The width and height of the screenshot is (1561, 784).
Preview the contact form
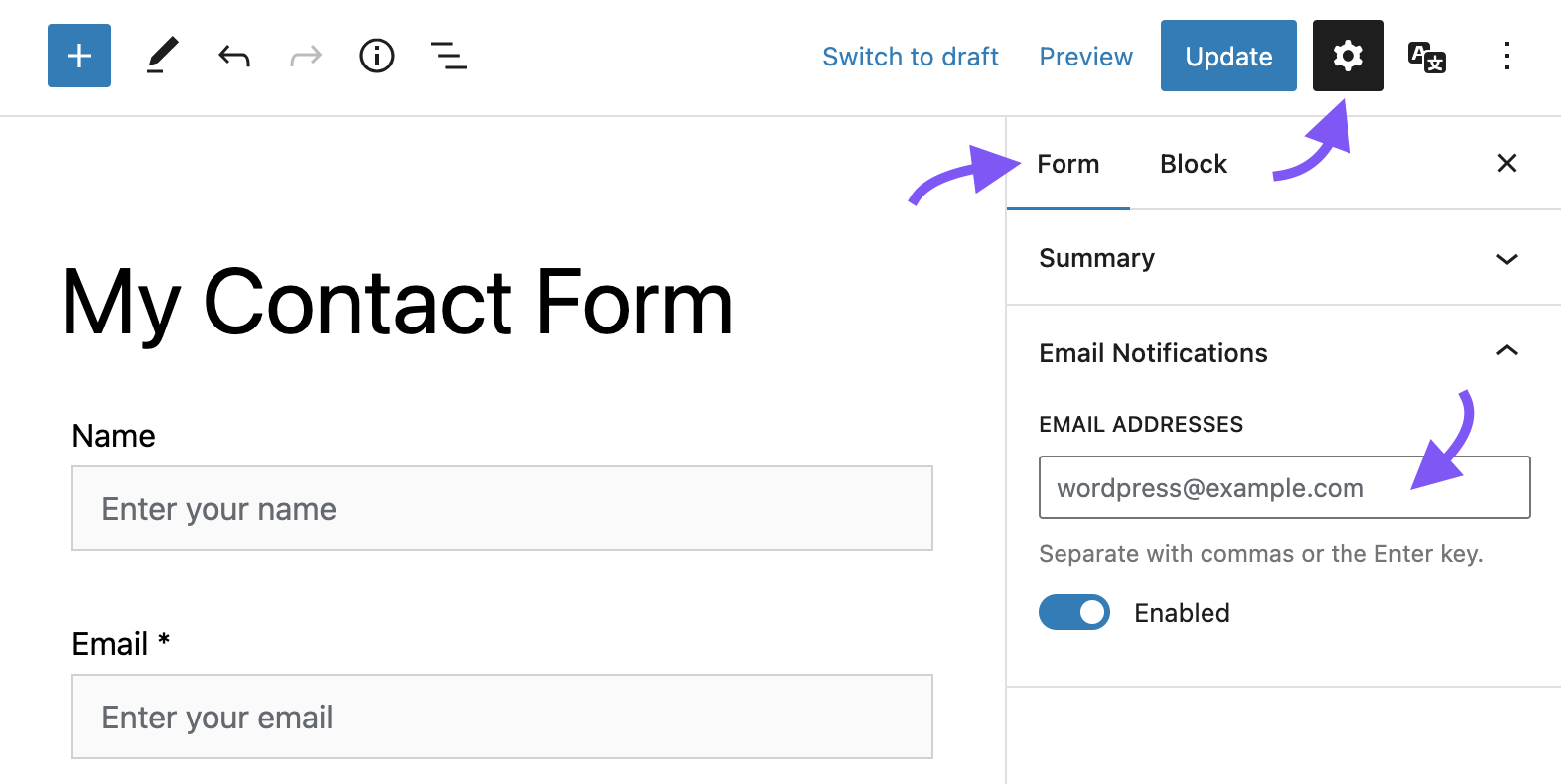pyautogui.click(x=1085, y=57)
